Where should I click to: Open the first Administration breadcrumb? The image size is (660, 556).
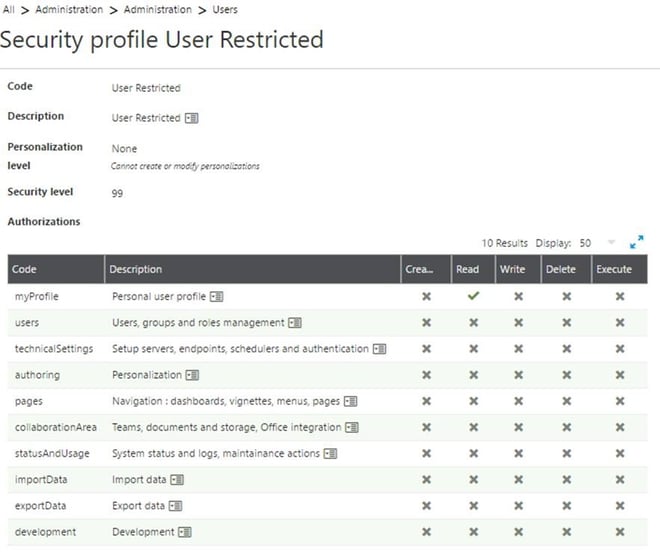[69, 9]
